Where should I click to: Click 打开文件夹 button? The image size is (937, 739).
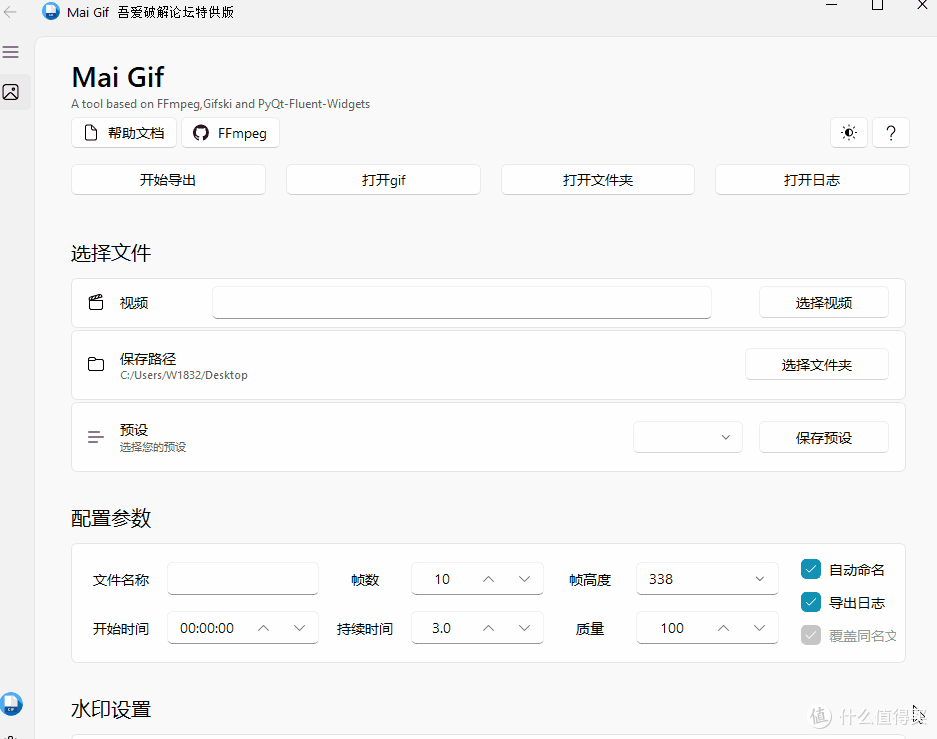pyautogui.click(x=598, y=180)
